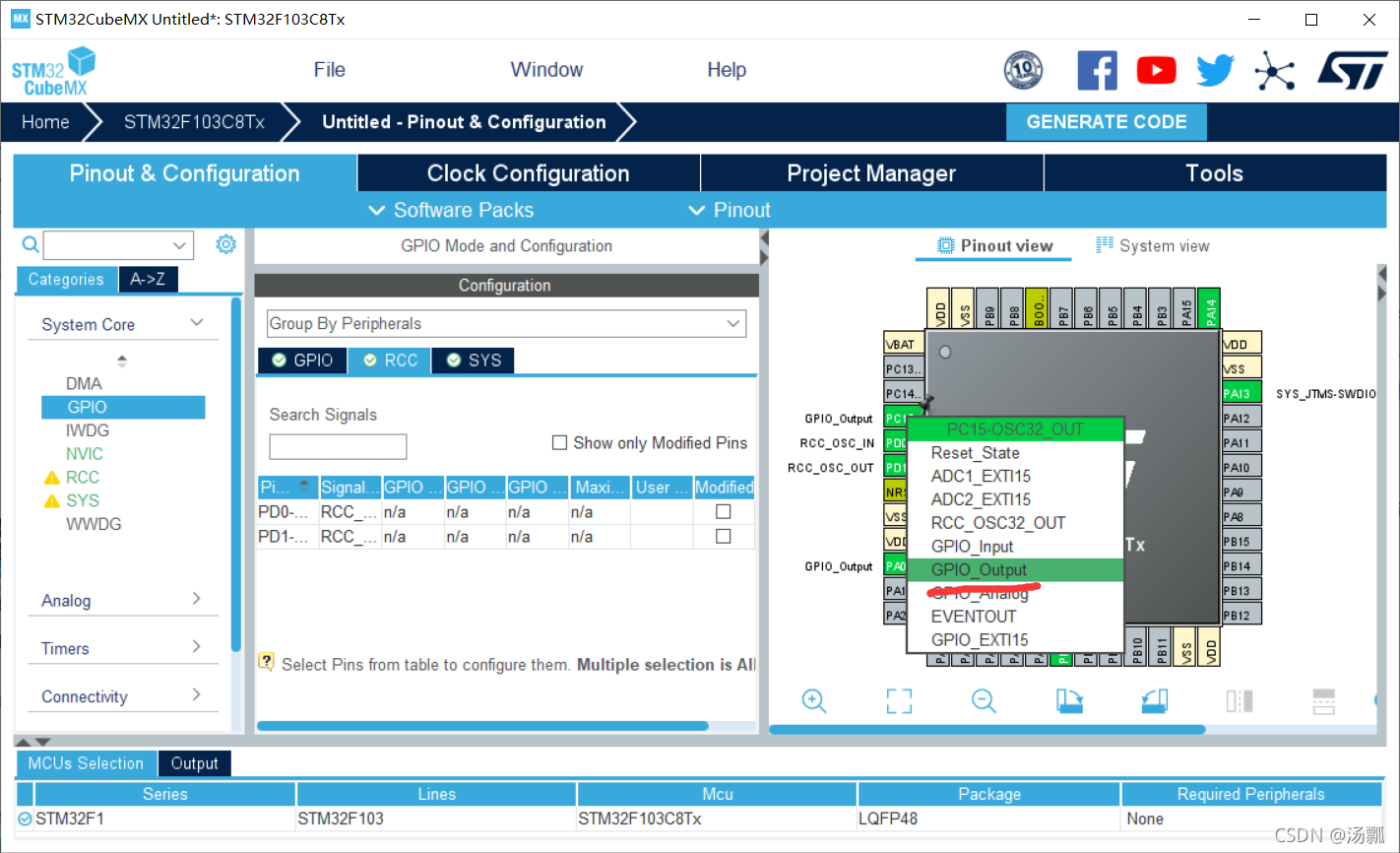
Task: Click the pin icon on PC15
Action: point(925,404)
